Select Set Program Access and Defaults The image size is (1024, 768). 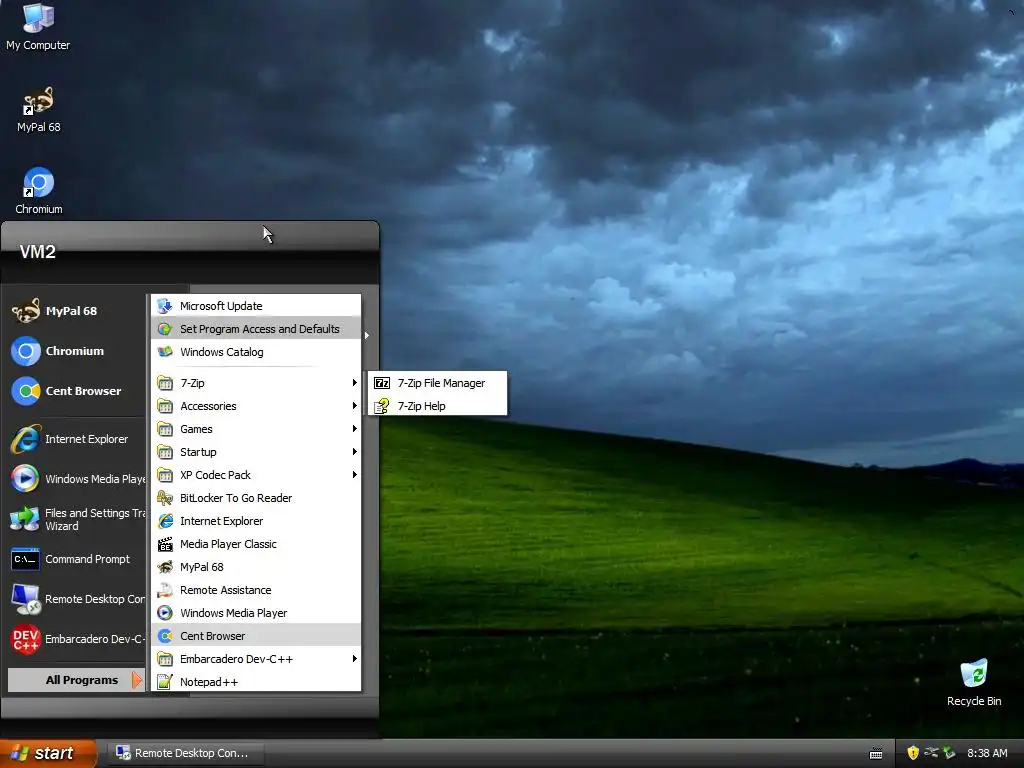coord(256,328)
